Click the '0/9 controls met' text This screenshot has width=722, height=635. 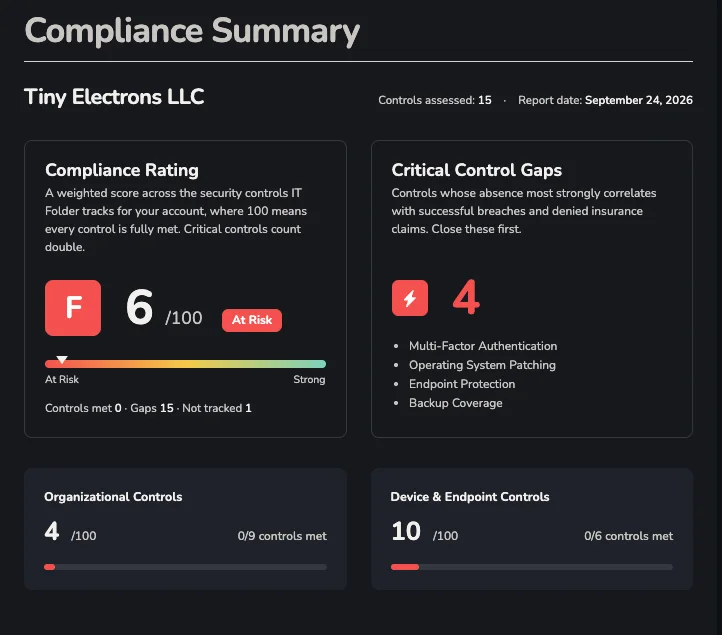(282, 536)
